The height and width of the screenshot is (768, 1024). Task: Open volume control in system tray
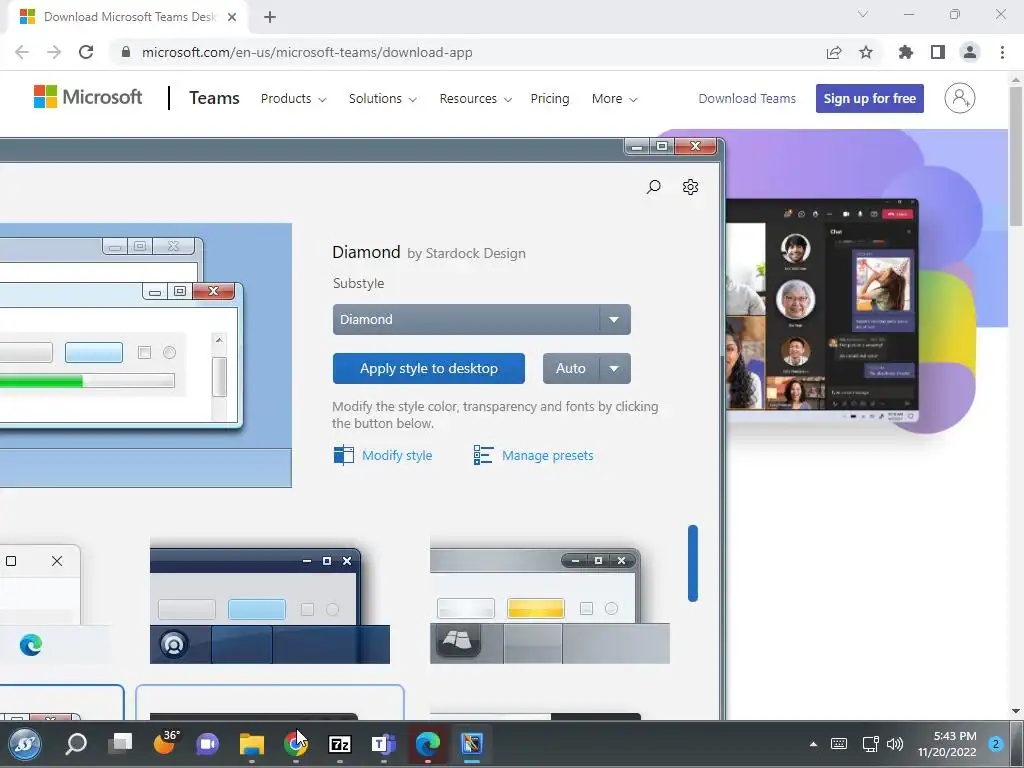click(x=895, y=744)
